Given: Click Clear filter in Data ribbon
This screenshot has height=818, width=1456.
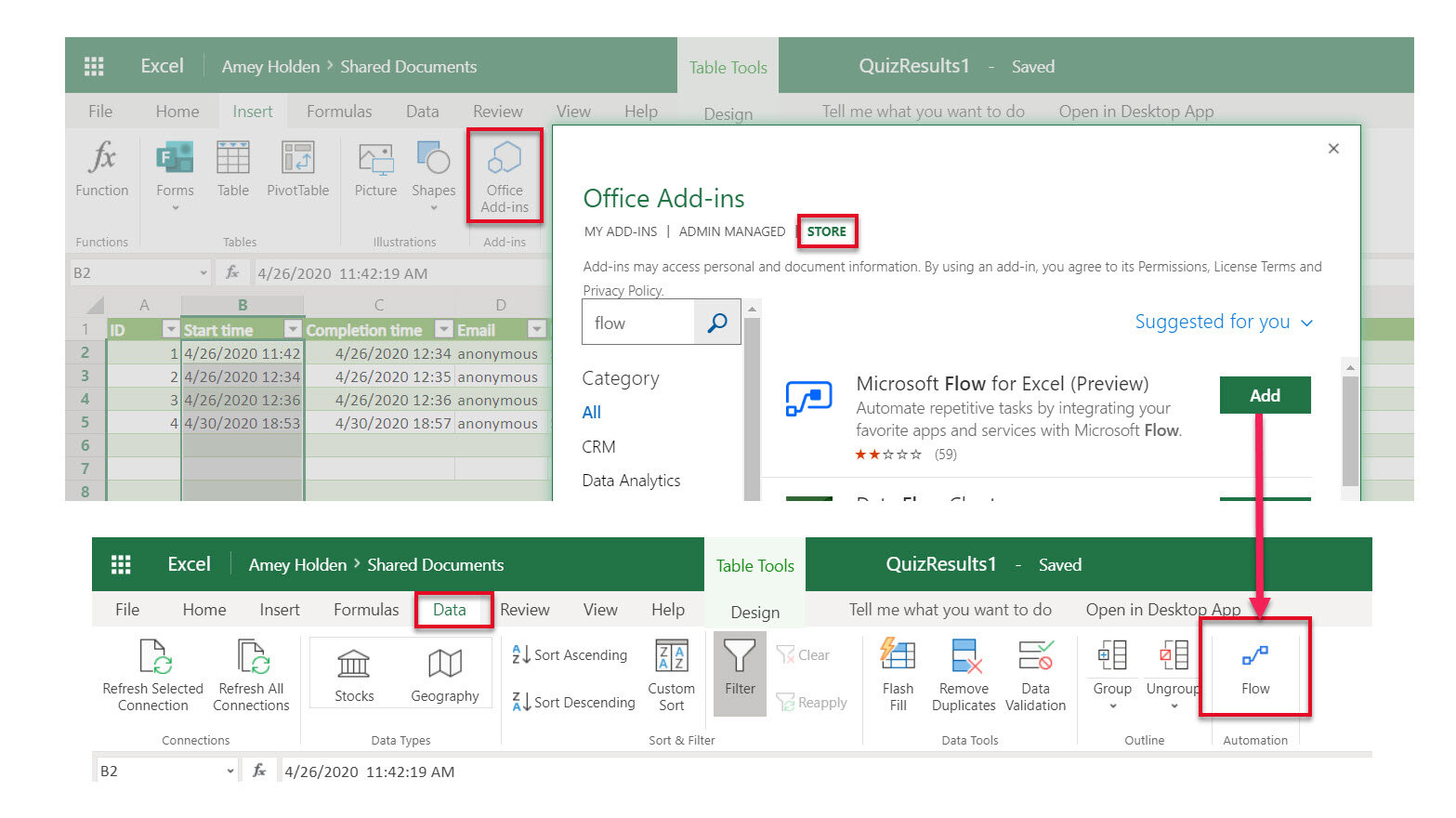Looking at the screenshot, I should 803,654.
